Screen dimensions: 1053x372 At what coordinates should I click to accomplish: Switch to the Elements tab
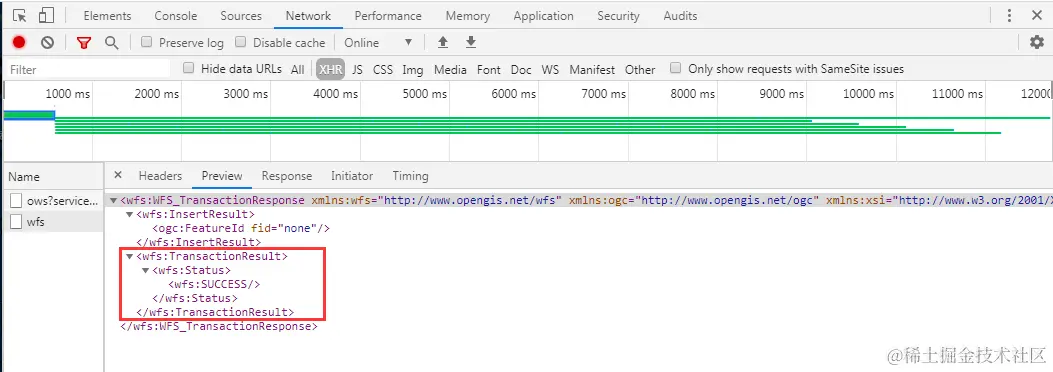(107, 15)
